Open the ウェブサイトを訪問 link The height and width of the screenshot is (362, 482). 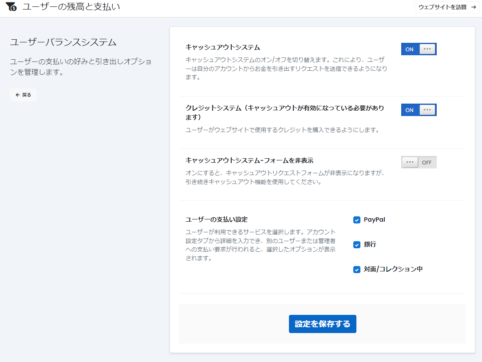coord(447,7)
